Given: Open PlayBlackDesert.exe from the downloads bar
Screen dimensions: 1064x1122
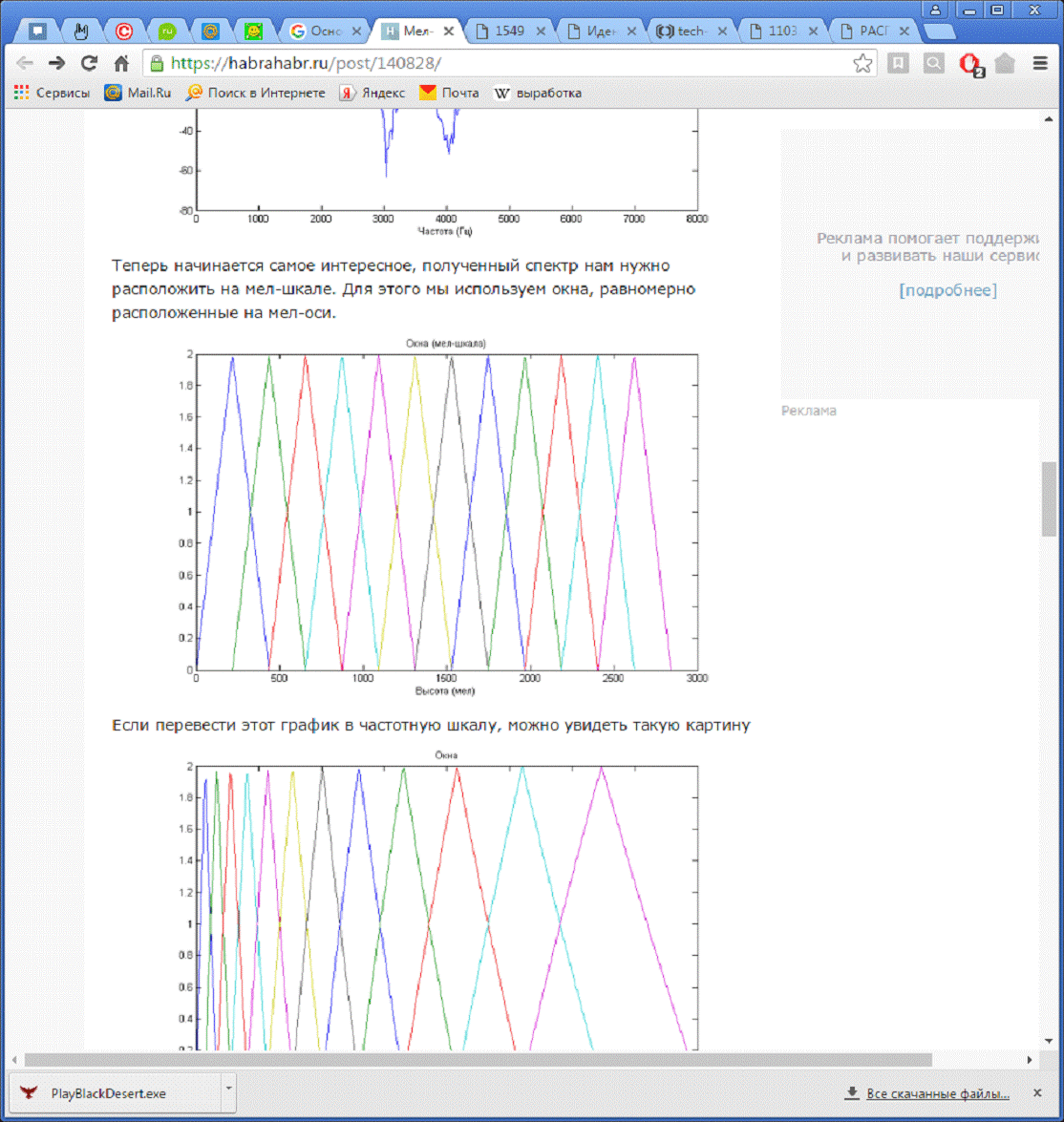Looking at the screenshot, I should coord(107,1093).
